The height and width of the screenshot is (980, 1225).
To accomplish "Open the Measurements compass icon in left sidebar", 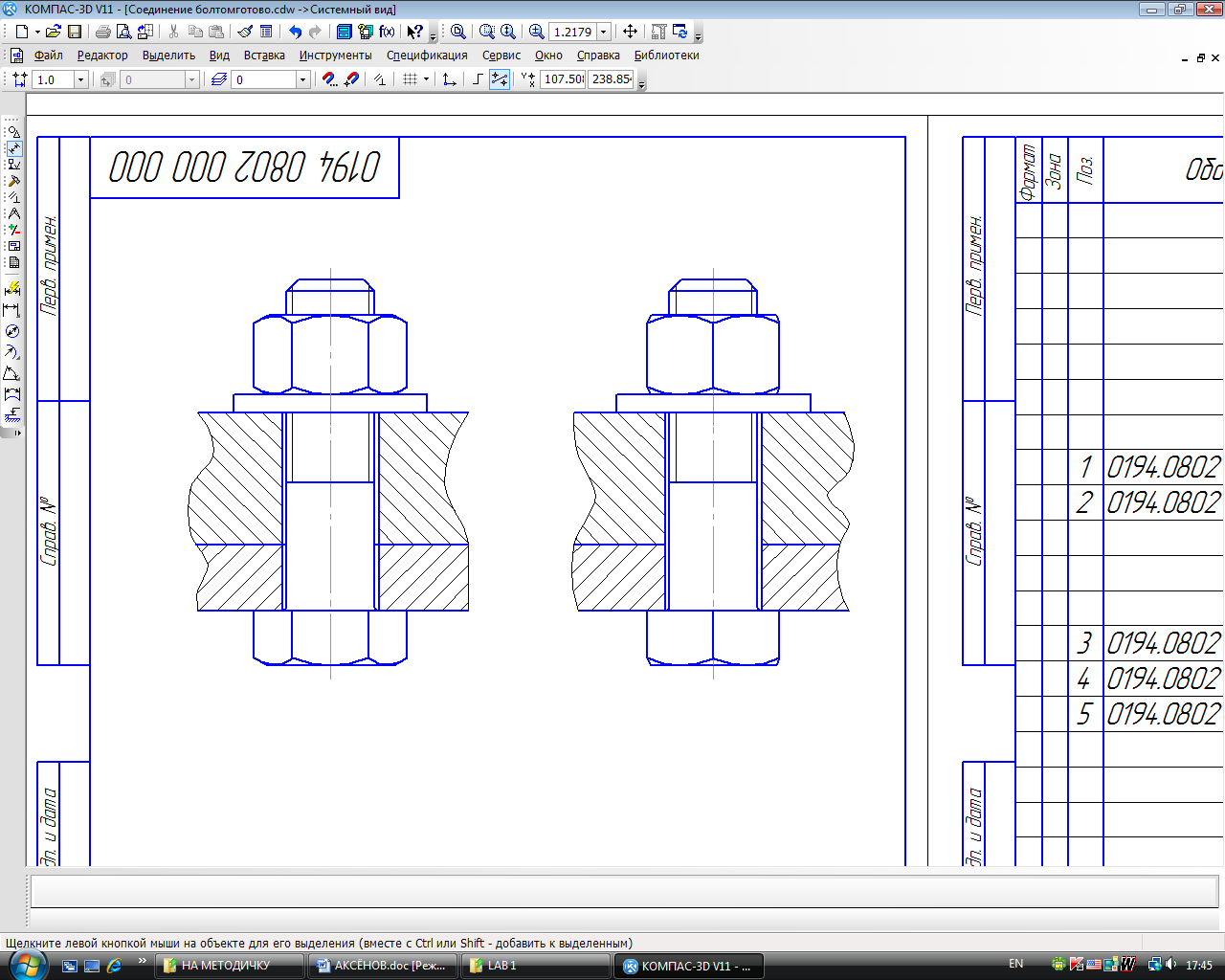I will tap(13, 213).
